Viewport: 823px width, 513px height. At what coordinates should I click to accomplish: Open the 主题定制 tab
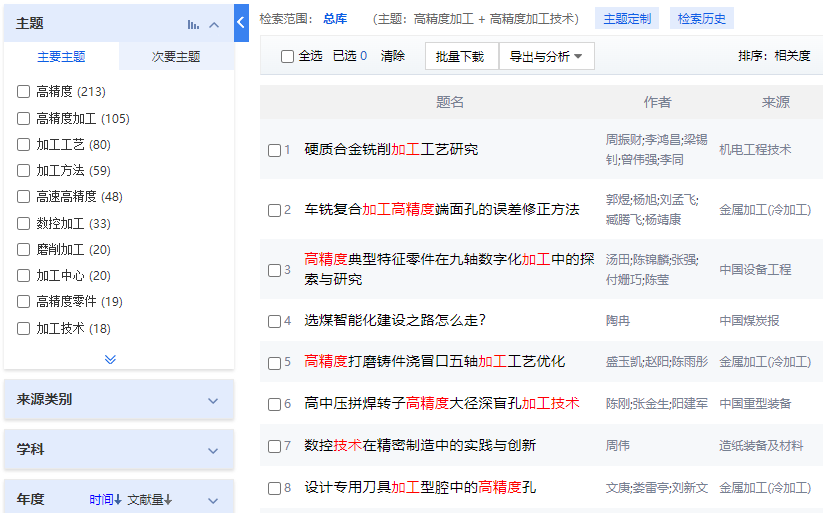[627, 19]
